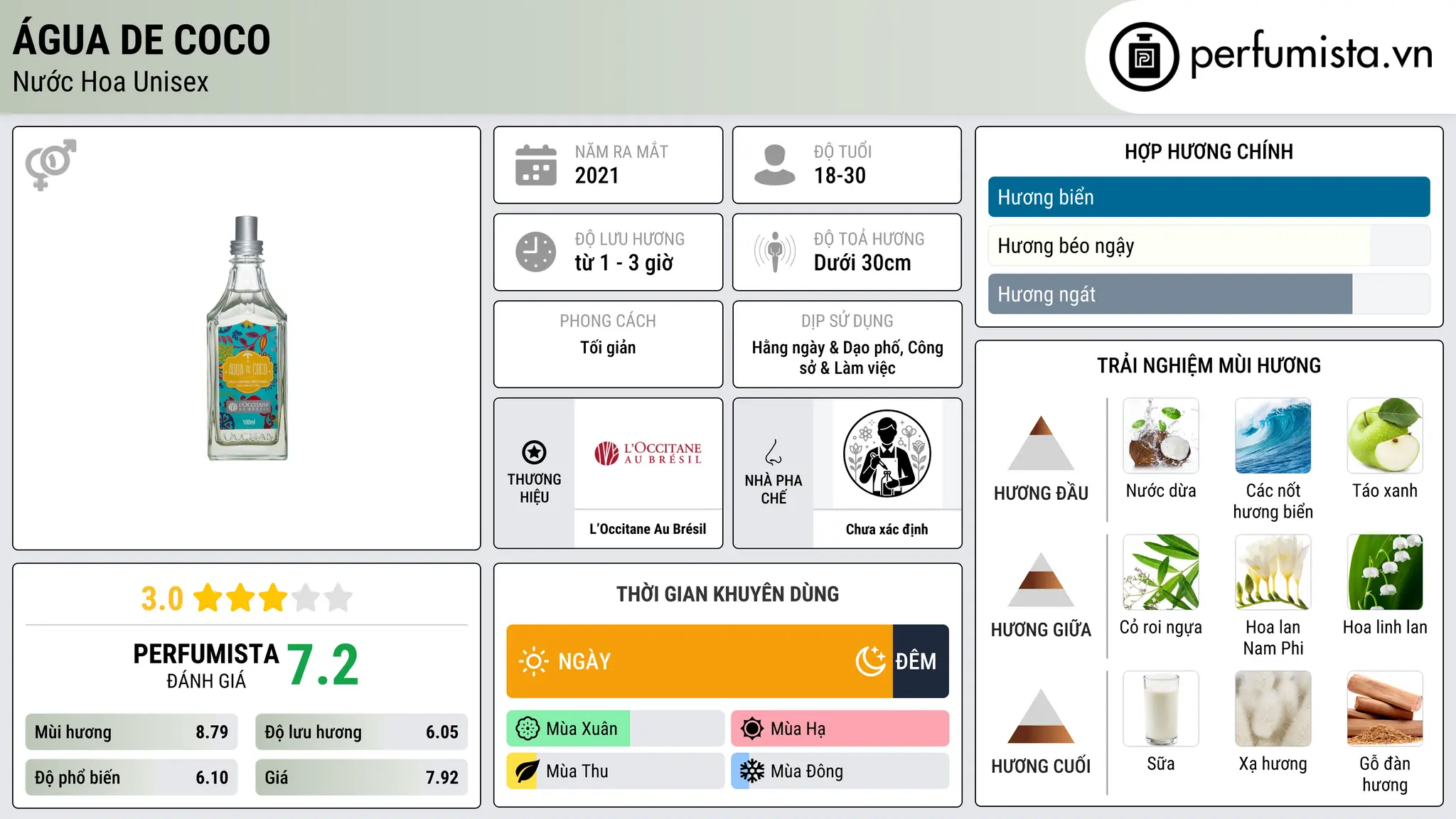The width and height of the screenshot is (1456, 819).
Task: Click the THỜI GIAN KHUYÊN DÙNG heading
Action: 727,594
